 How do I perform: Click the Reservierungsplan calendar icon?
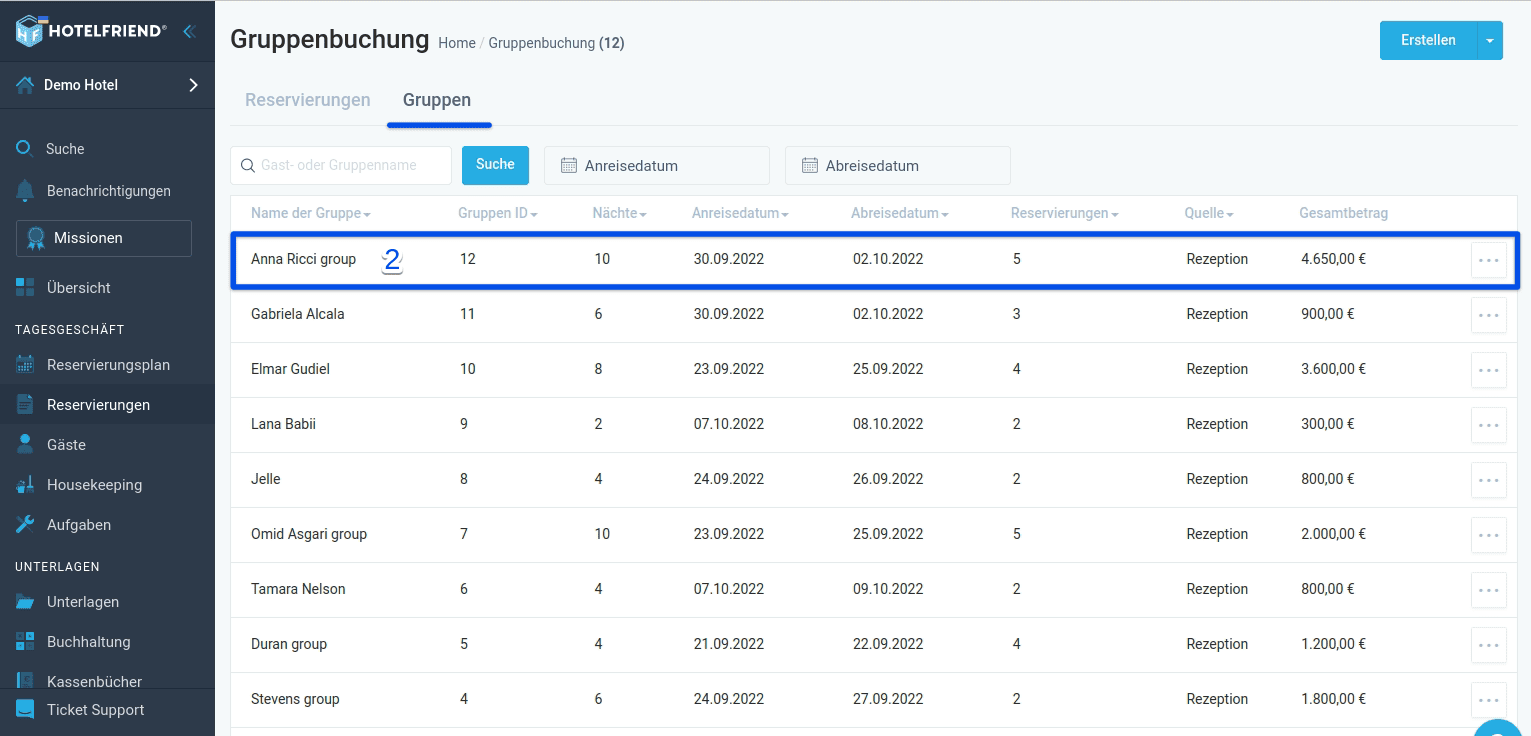25,365
